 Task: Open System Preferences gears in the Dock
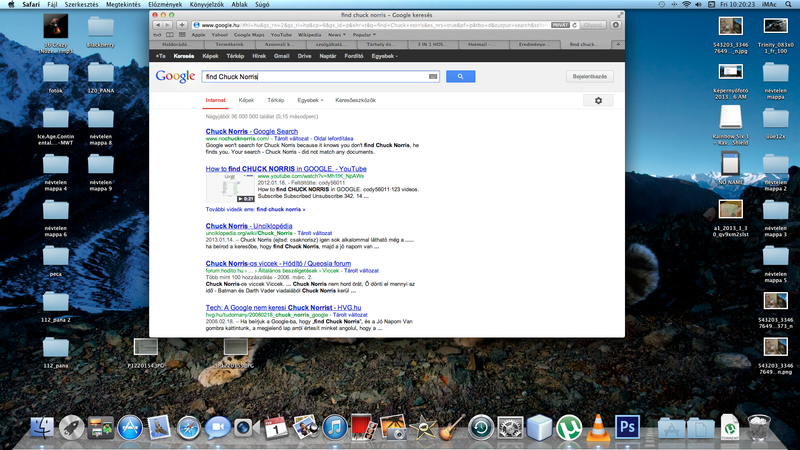click(510, 427)
